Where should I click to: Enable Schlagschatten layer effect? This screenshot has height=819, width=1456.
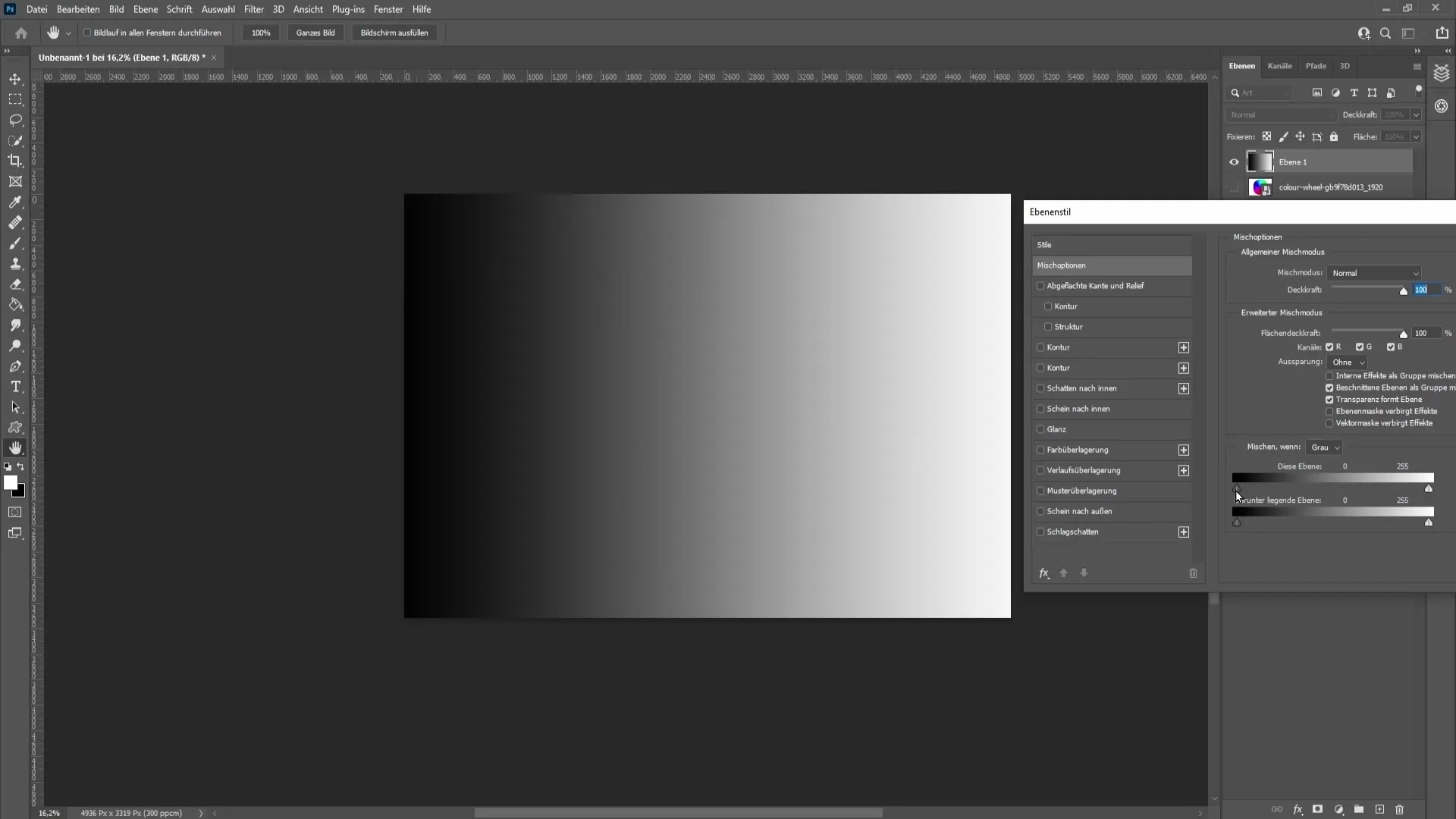click(x=1040, y=531)
